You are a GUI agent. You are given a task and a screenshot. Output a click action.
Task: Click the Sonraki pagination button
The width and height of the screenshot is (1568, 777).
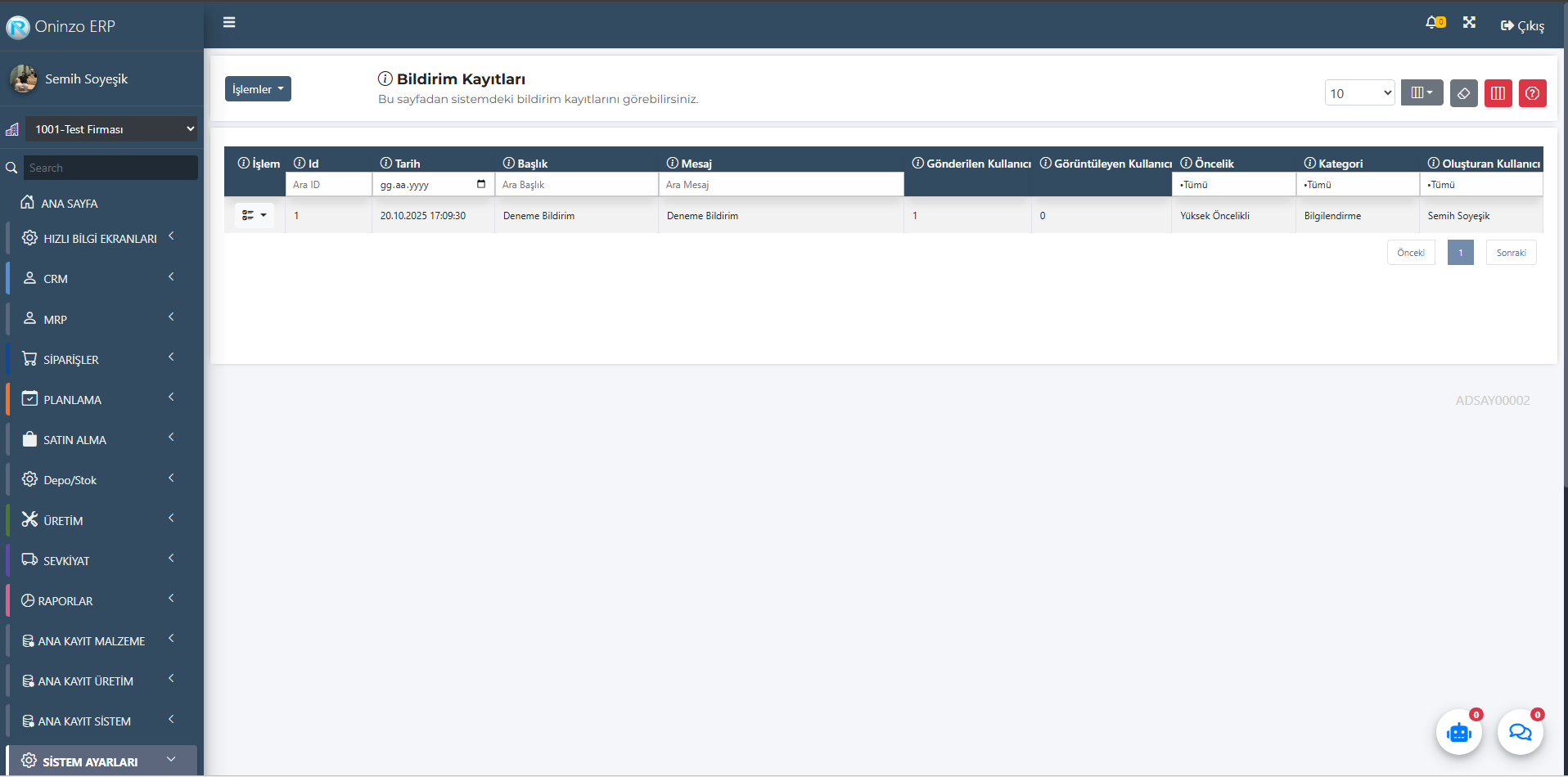click(1511, 253)
